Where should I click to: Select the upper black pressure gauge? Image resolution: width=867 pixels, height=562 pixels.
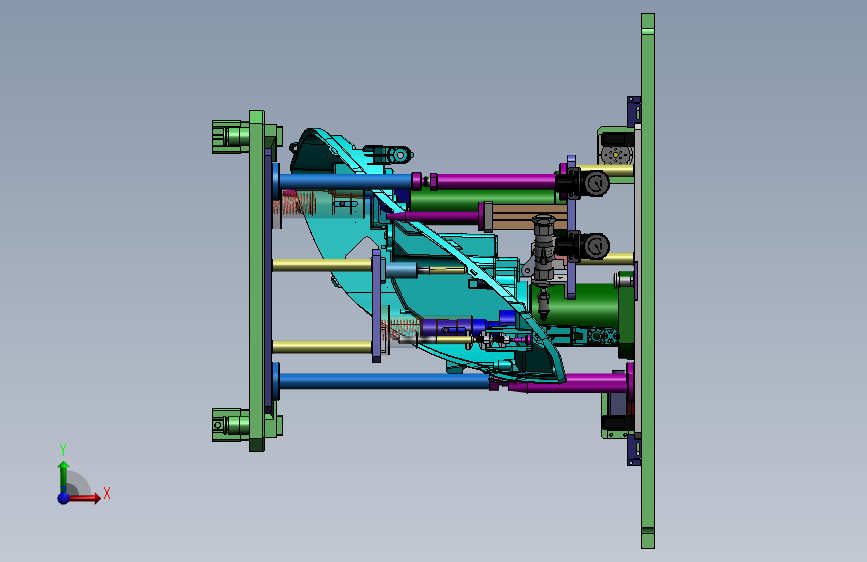coord(596,184)
